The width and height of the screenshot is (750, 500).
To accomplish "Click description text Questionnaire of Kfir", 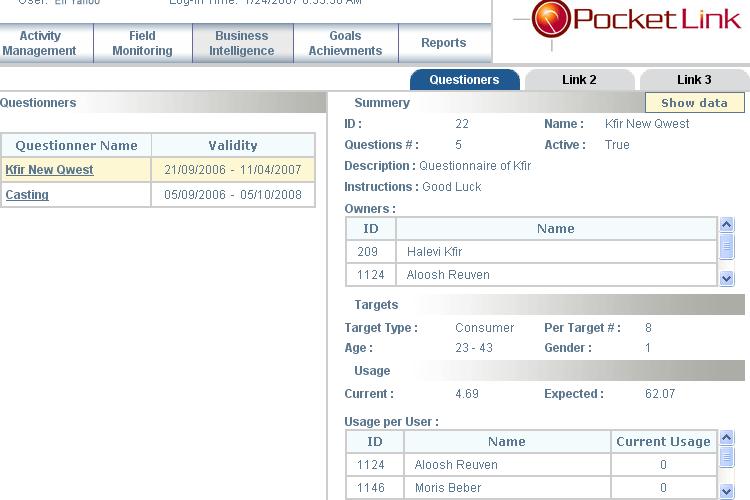I will (x=475, y=166).
